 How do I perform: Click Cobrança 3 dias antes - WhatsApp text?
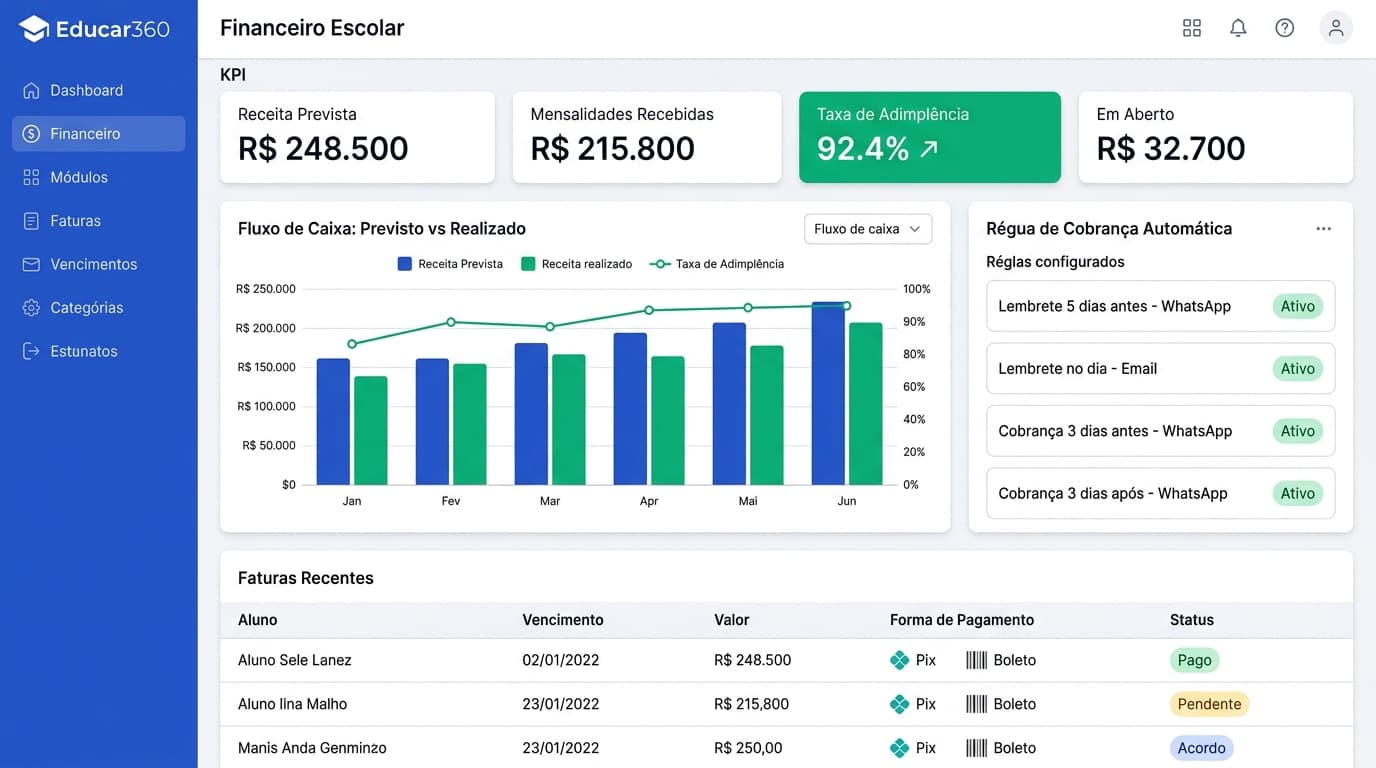pyautogui.click(x=1115, y=431)
